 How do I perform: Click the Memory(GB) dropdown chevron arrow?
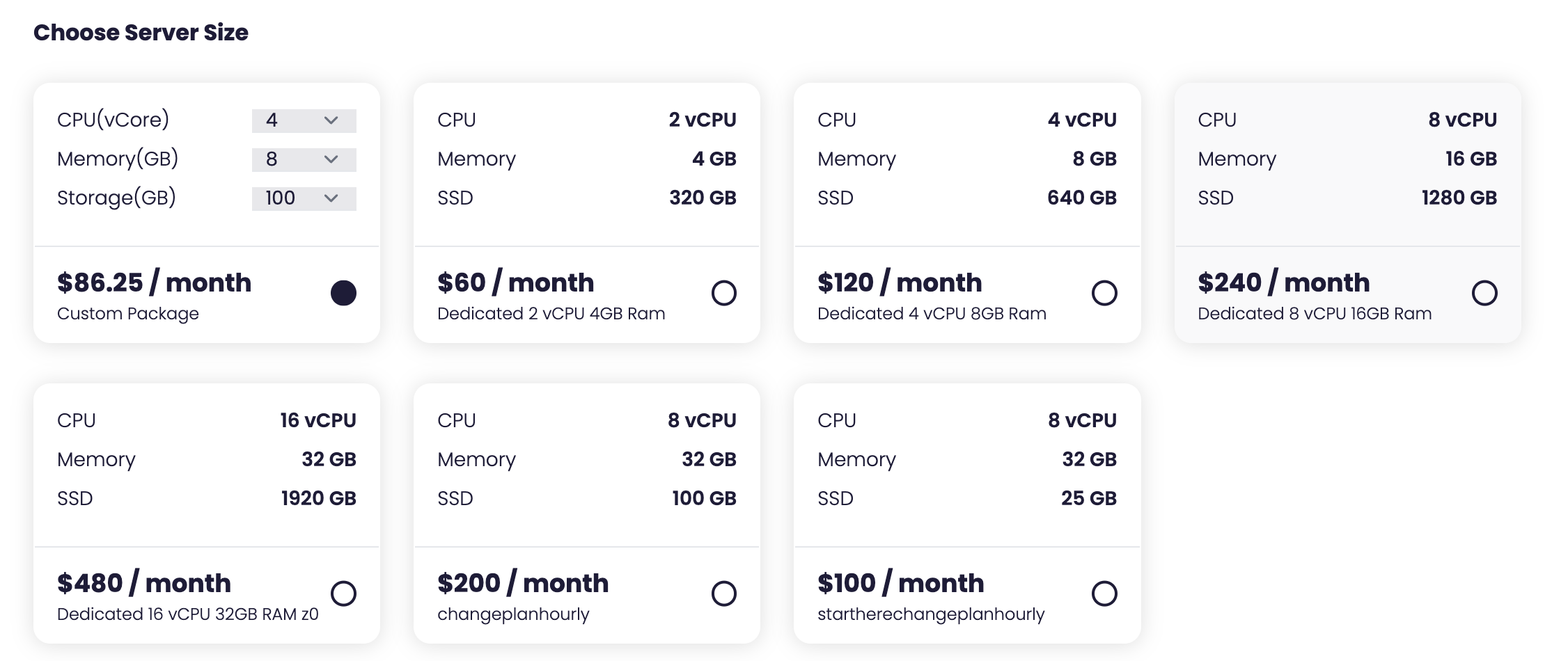(x=331, y=159)
